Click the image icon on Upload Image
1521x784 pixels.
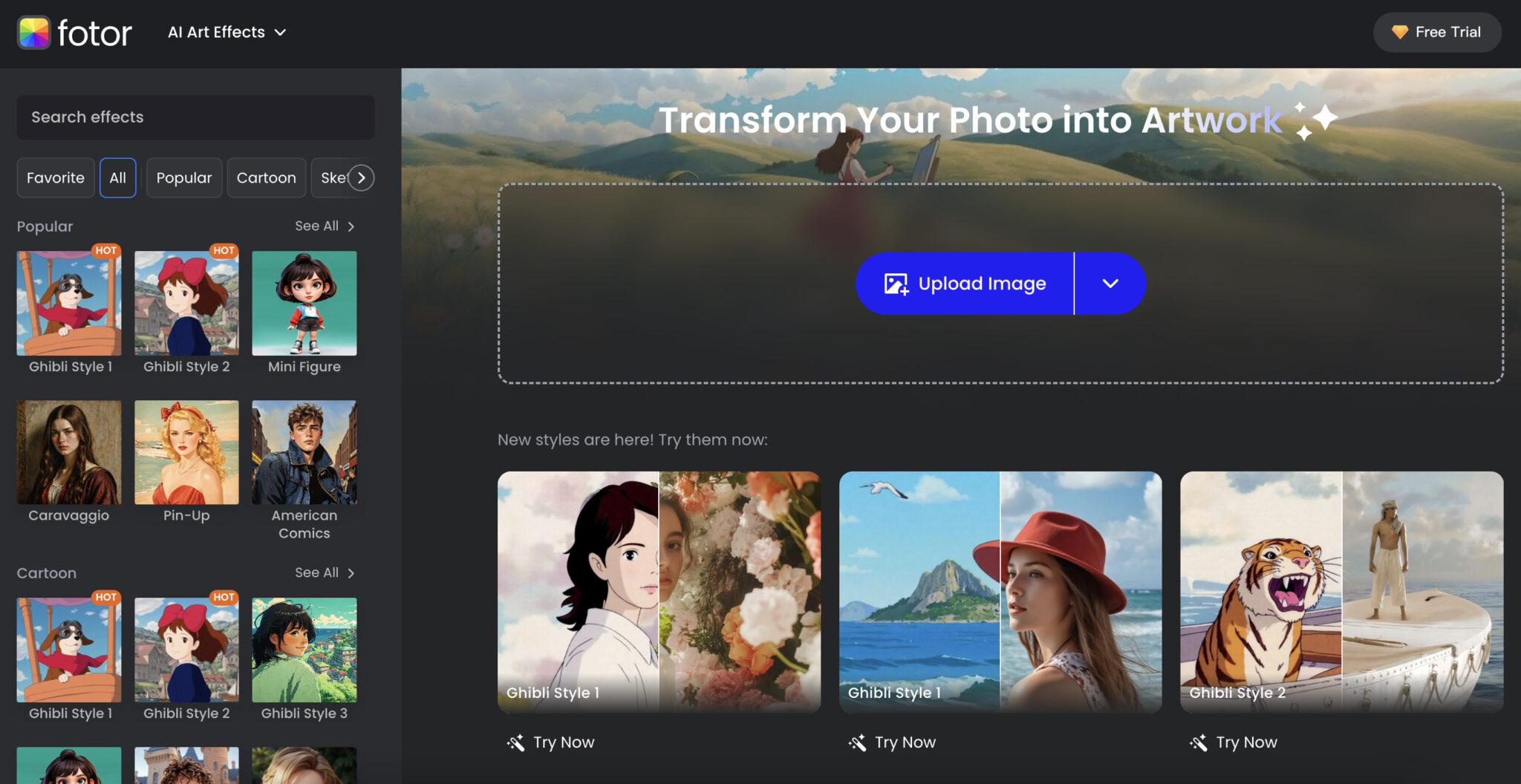click(896, 284)
